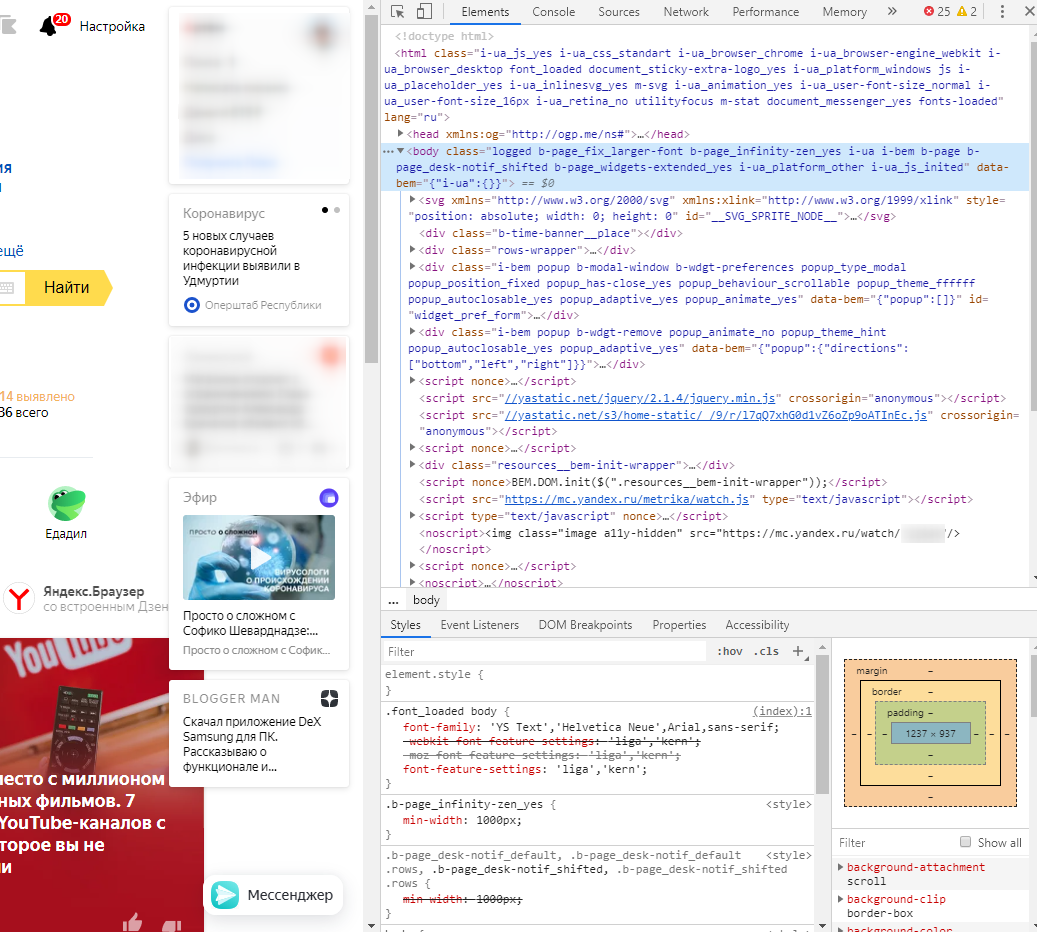Open the DevTools three-dot menu
The image size is (1037, 932).
[1002, 11]
